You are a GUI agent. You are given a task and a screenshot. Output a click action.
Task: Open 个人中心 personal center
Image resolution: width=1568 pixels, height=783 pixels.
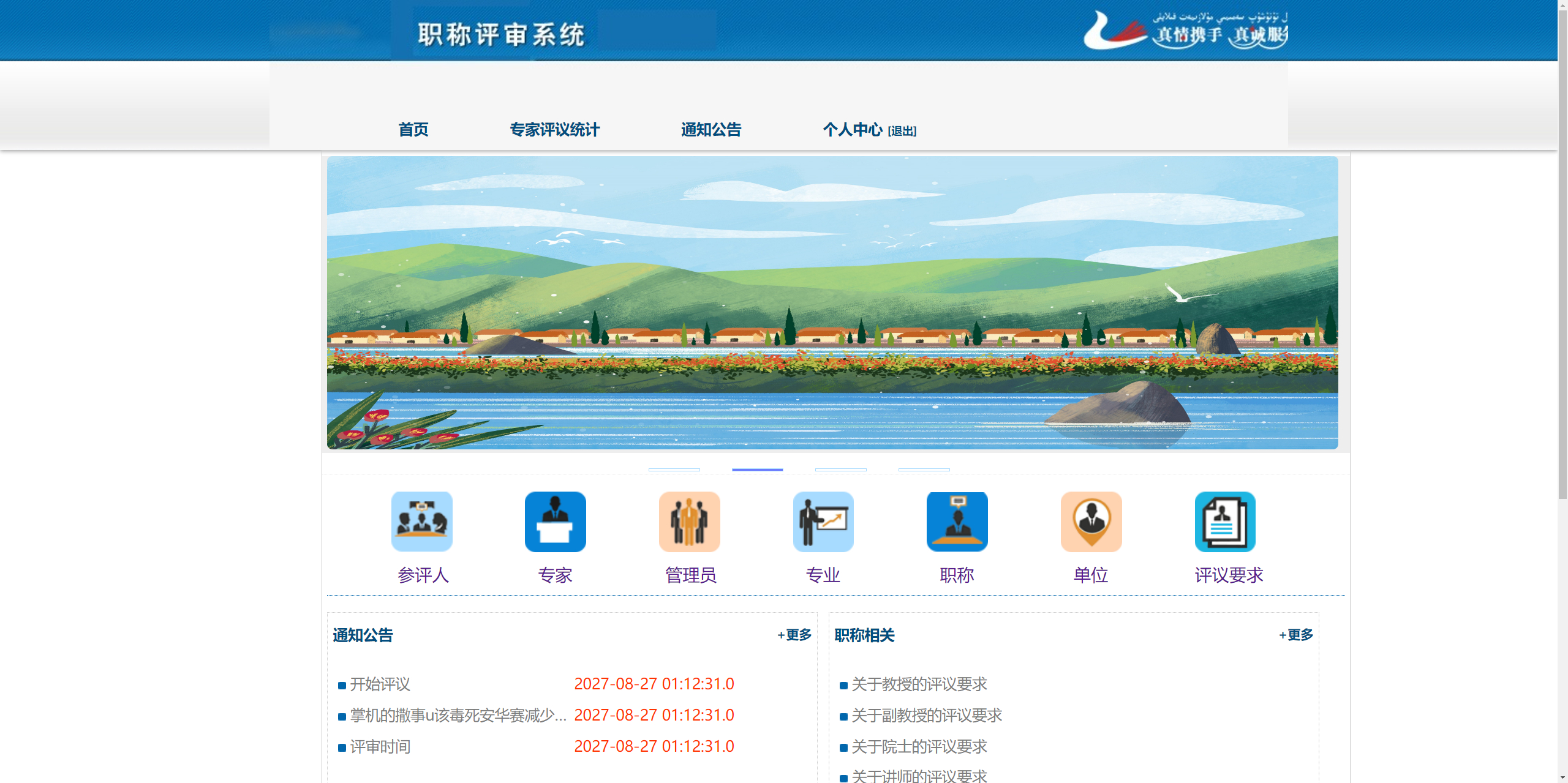(x=852, y=130)
